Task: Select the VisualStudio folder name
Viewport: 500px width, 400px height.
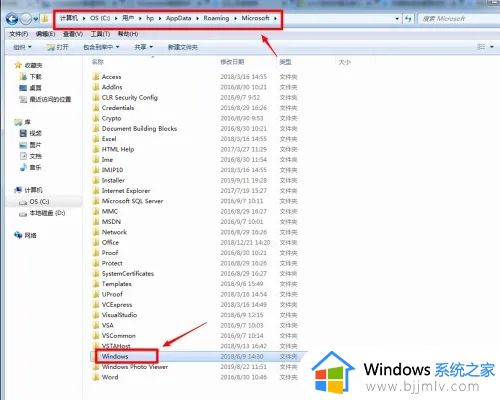Action: (119, 315)
